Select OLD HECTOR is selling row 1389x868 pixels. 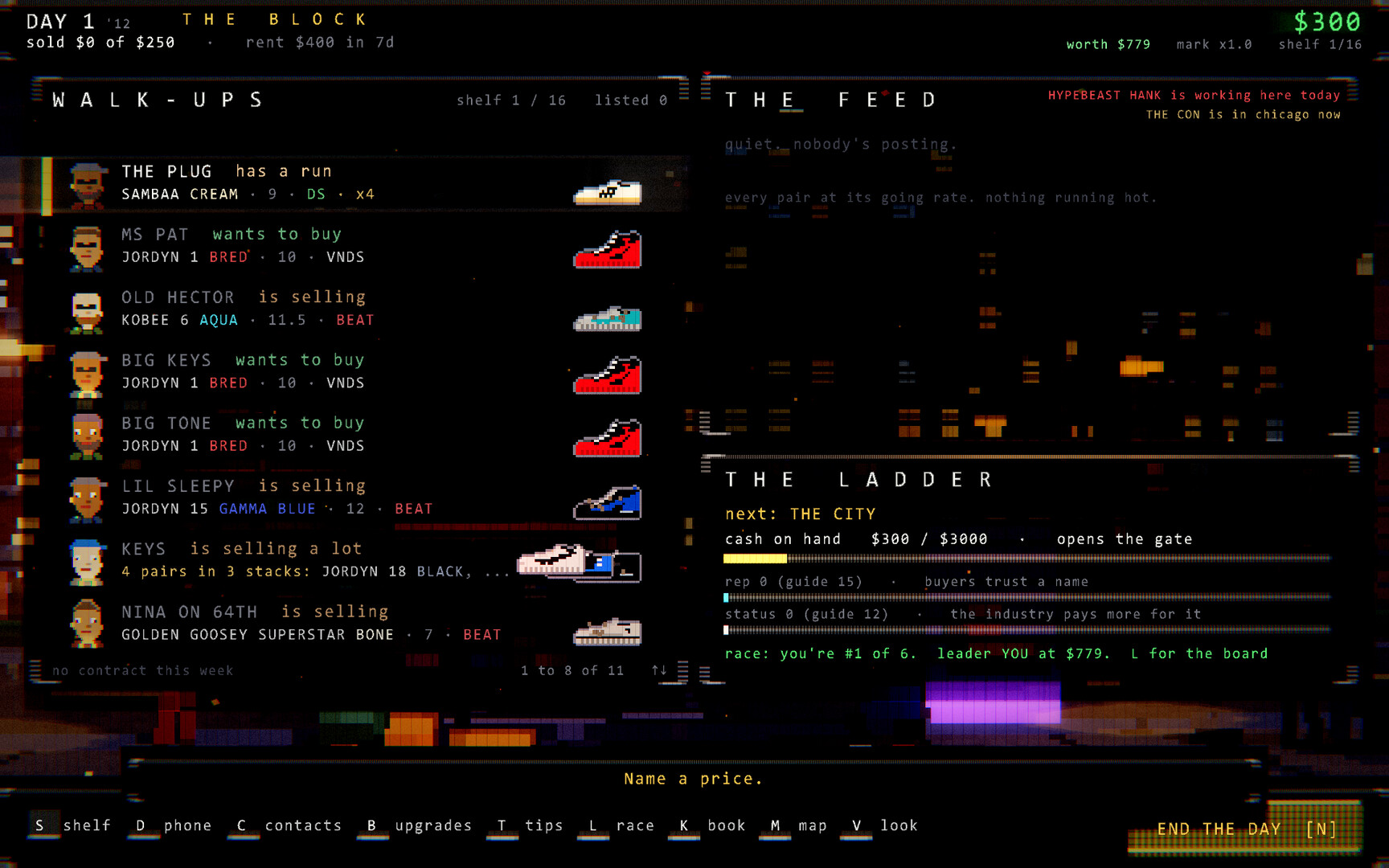pyautogui.click(x=366, y=311)
